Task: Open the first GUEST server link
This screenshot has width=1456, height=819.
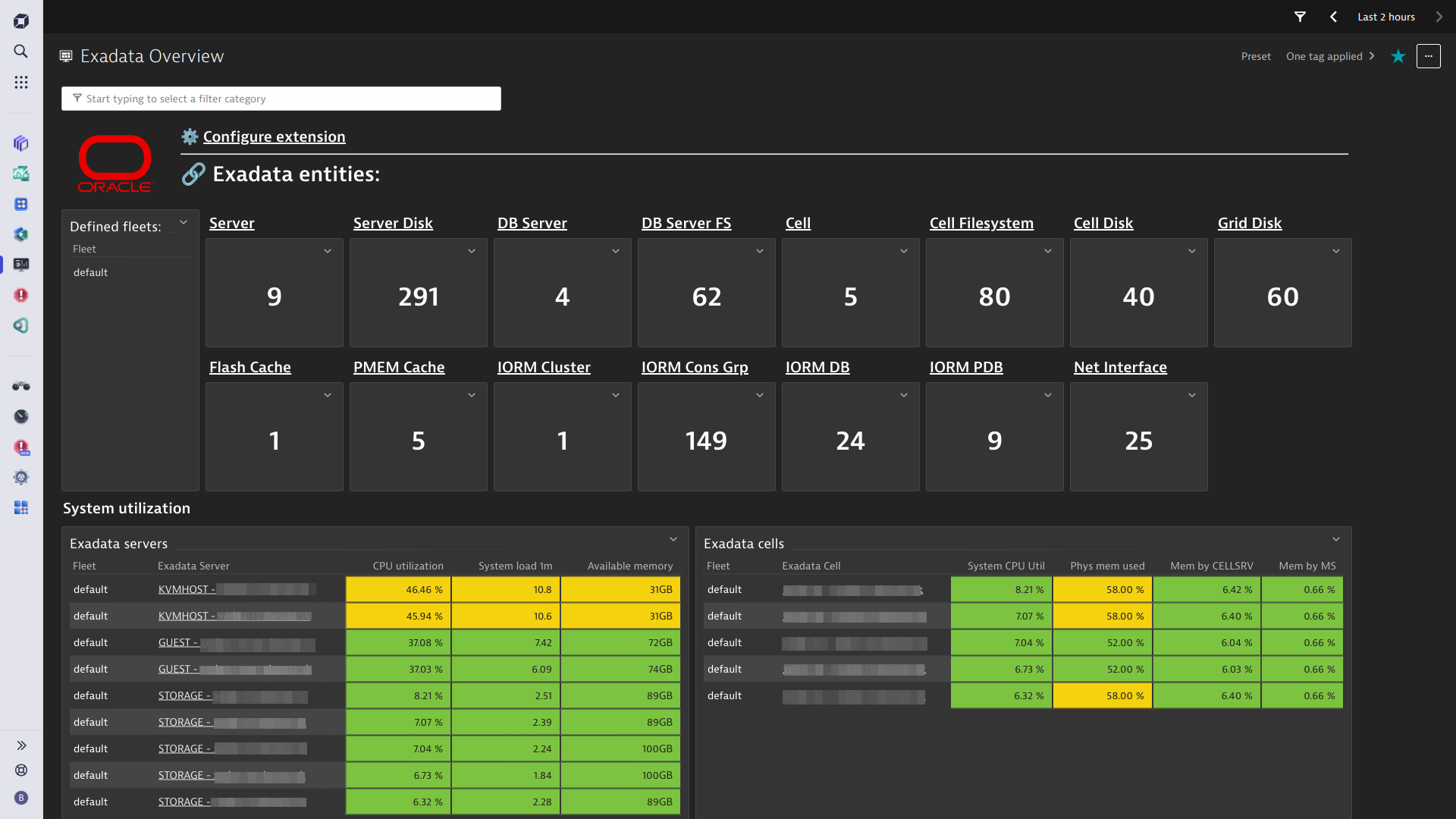Action: pos(237,642)
